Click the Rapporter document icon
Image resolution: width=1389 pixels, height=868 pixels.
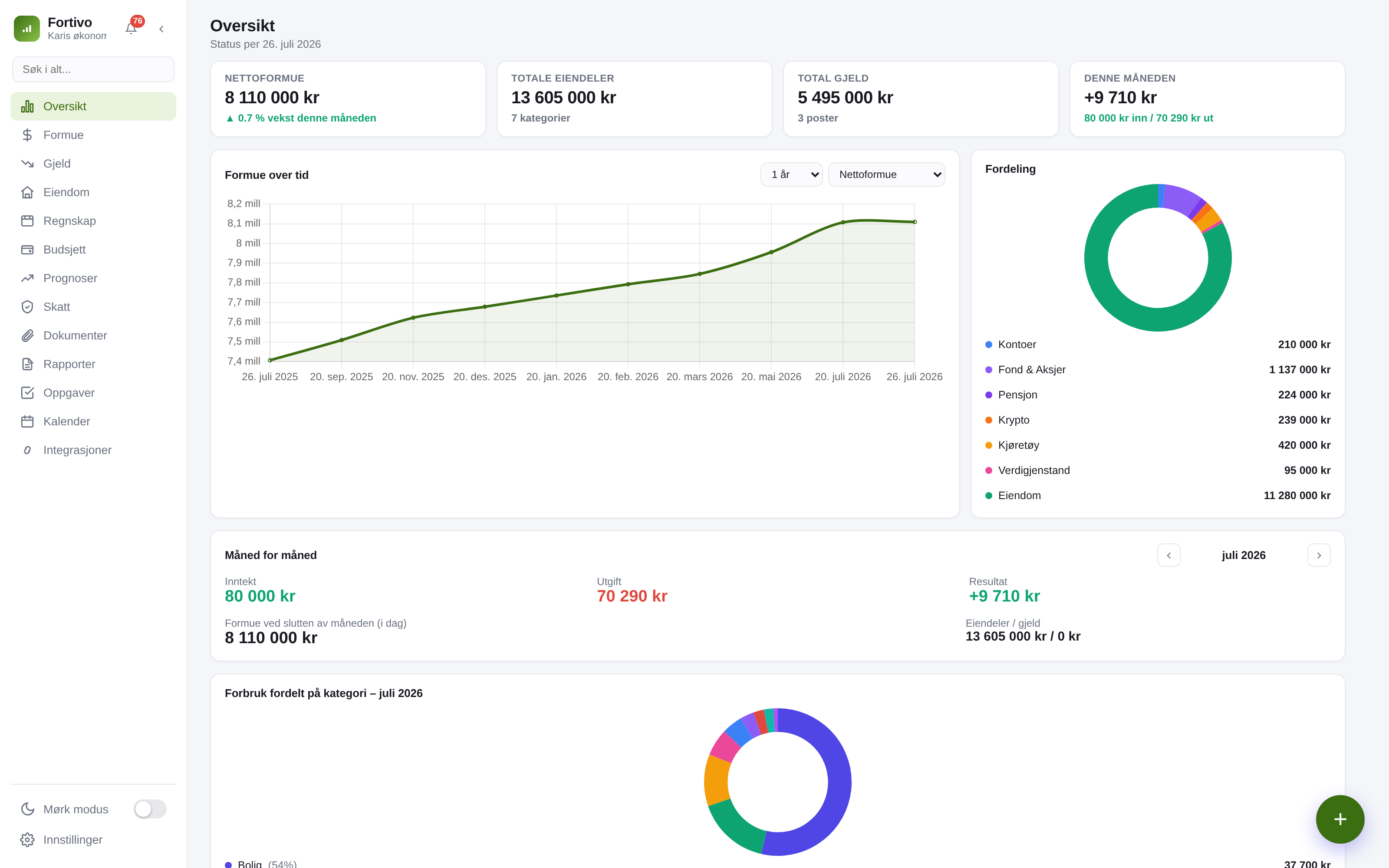pyautogui.click(x=27, y=365)
